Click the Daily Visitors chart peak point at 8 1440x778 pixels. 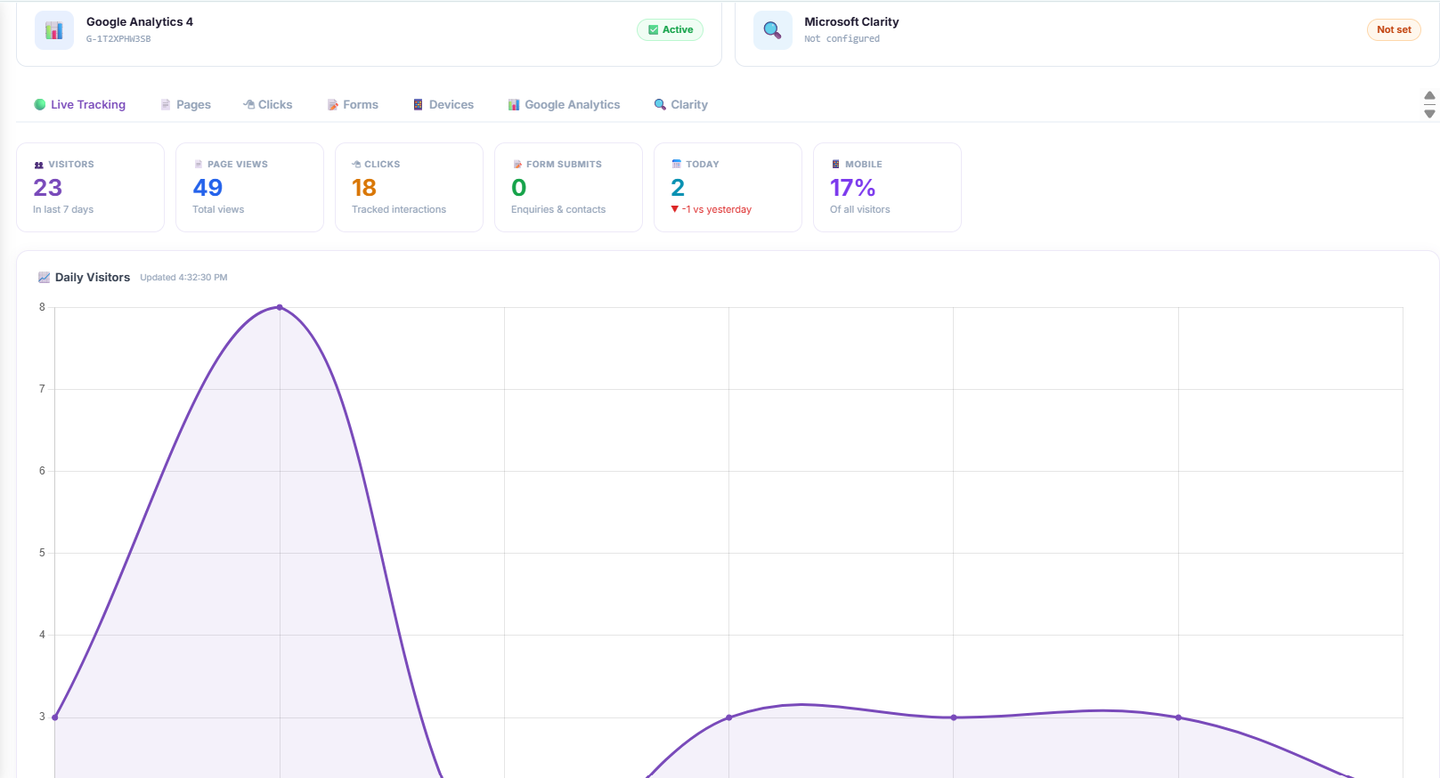[279, 307]
